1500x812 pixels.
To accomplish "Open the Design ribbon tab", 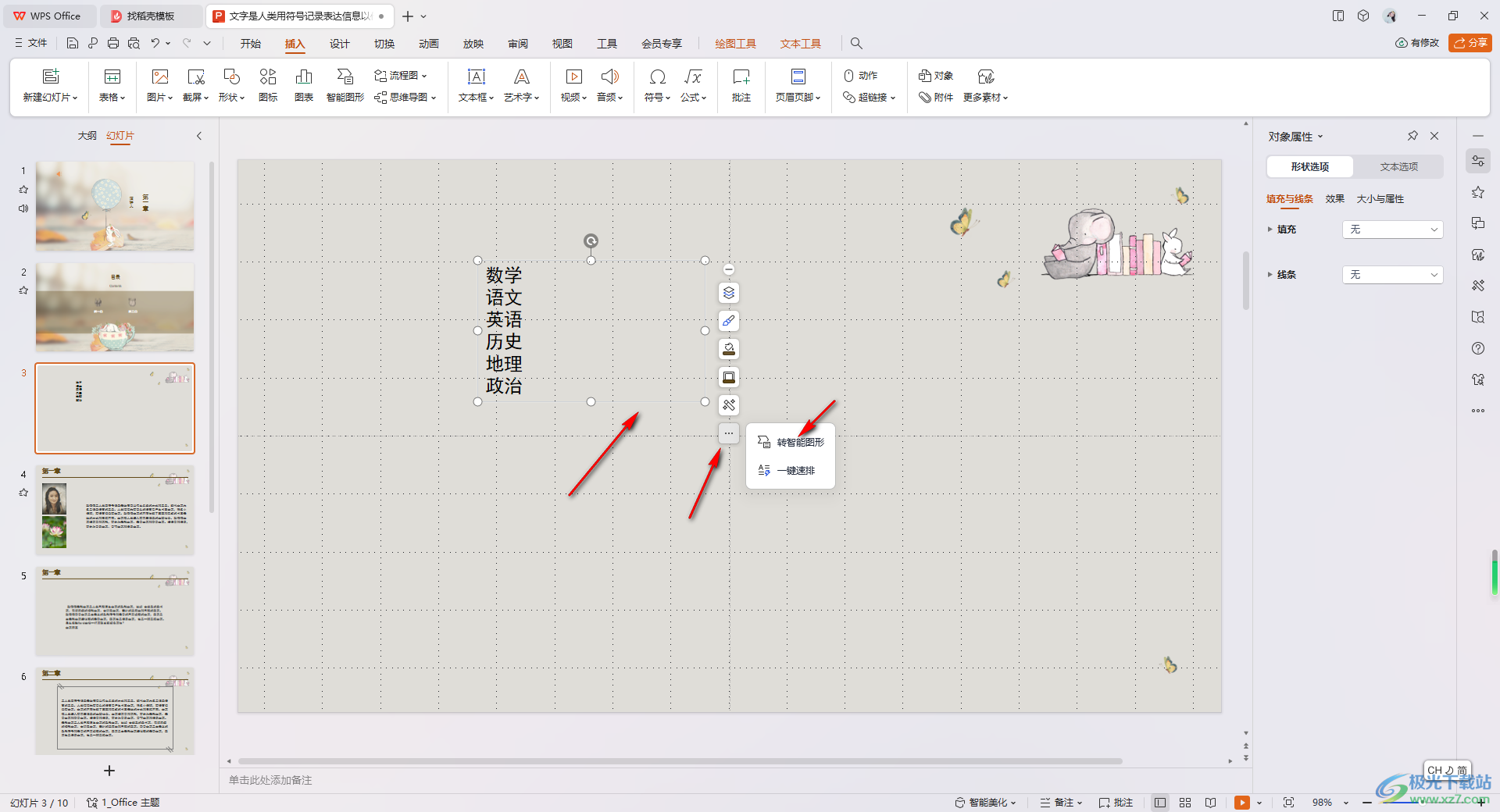I will (339, 44).
